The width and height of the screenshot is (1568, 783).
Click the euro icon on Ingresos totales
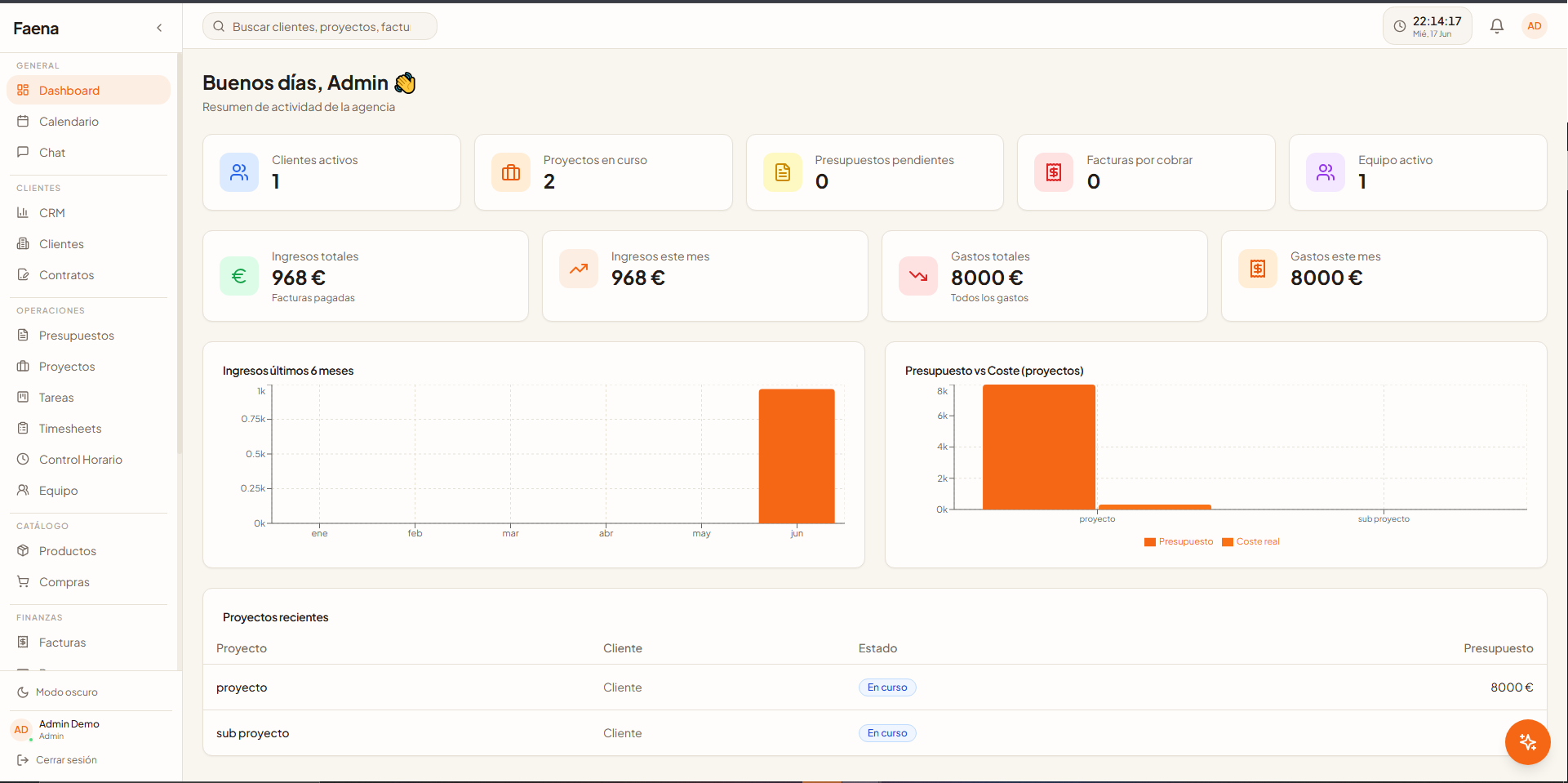pyautogui.click(x=239, y=276)
